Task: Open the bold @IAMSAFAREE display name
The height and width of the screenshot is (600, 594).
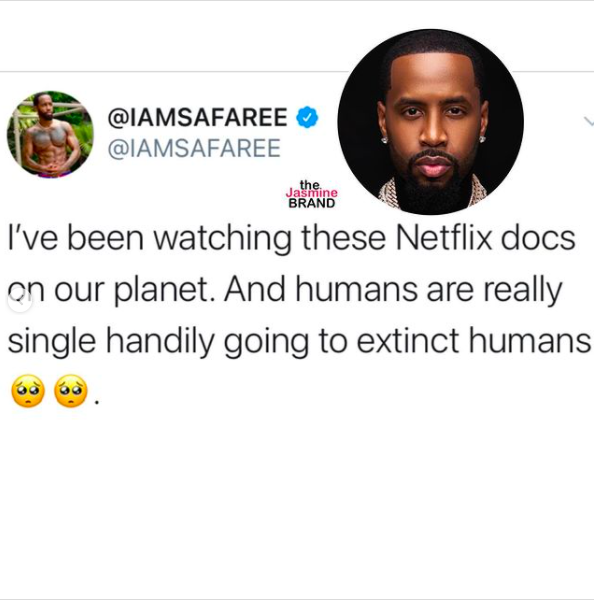Action: pos(197,117)
